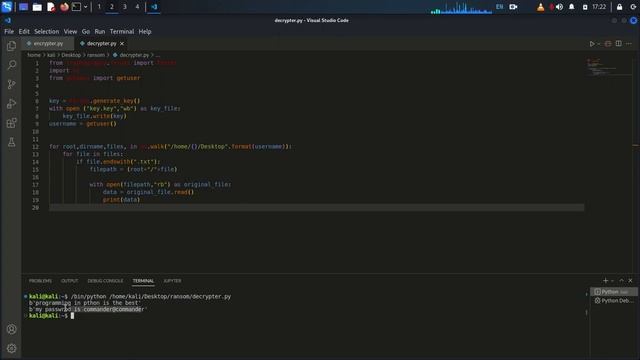Run the Python file with play icon
The width and height of the screenshot is (640, 360).
click(592, 44)
